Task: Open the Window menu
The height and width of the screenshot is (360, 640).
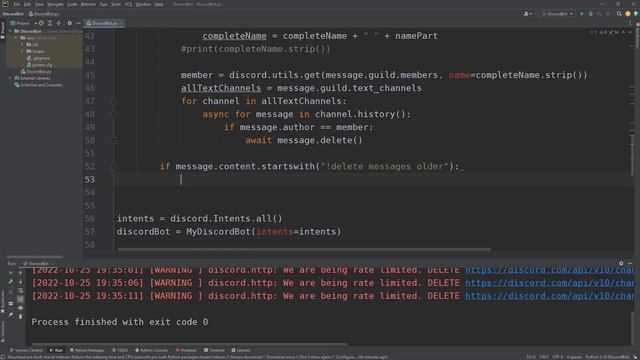Action: (x=143, y=4)
